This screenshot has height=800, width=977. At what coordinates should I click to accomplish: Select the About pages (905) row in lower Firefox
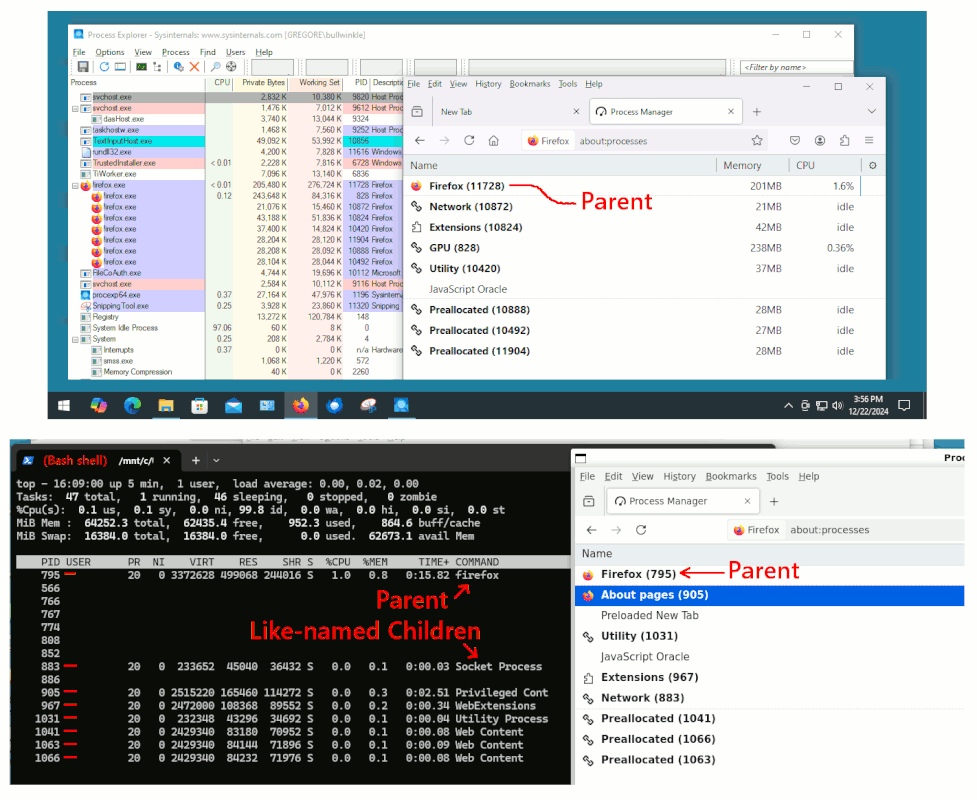tap(770, 596)
